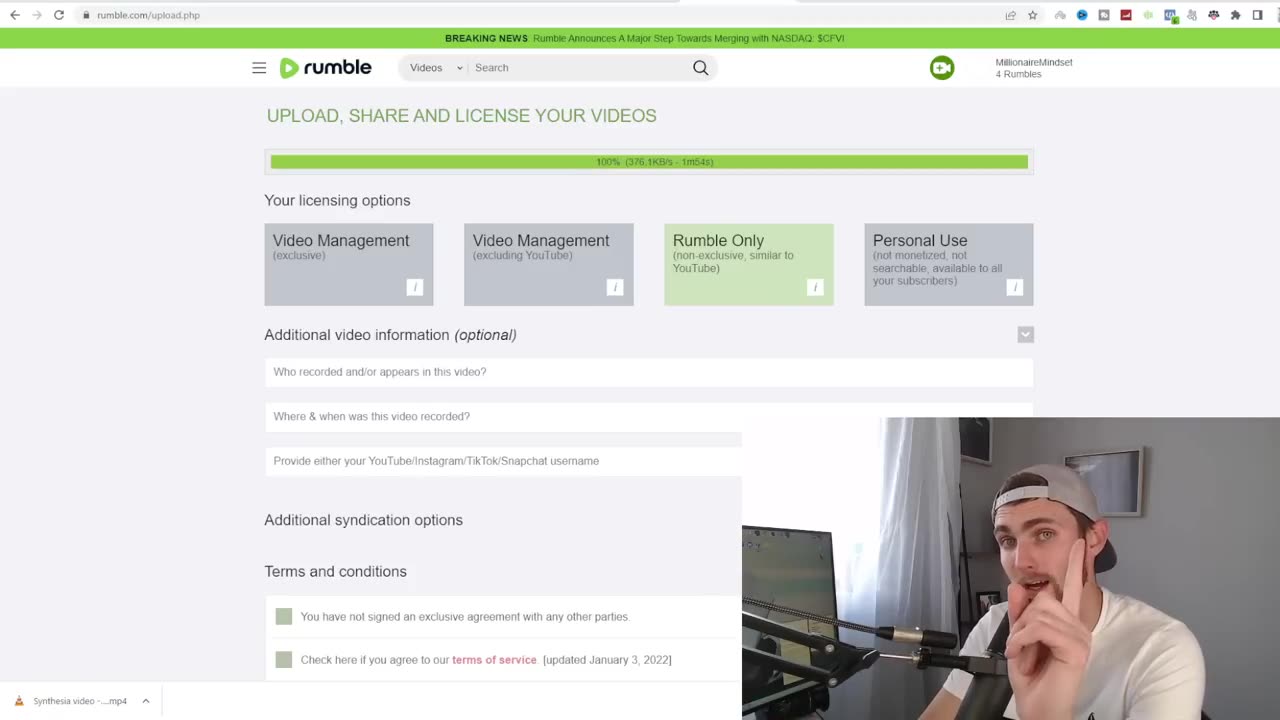Click the share page icon in address bar

pos(1011,15)
